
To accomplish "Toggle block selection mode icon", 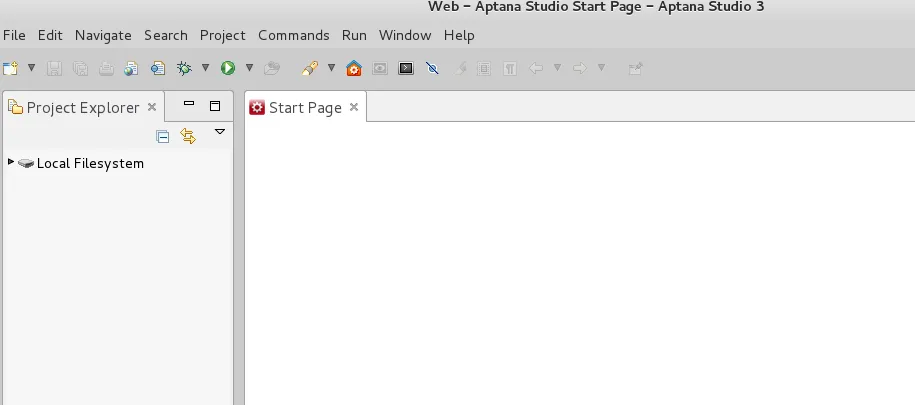I will (484, 68).
